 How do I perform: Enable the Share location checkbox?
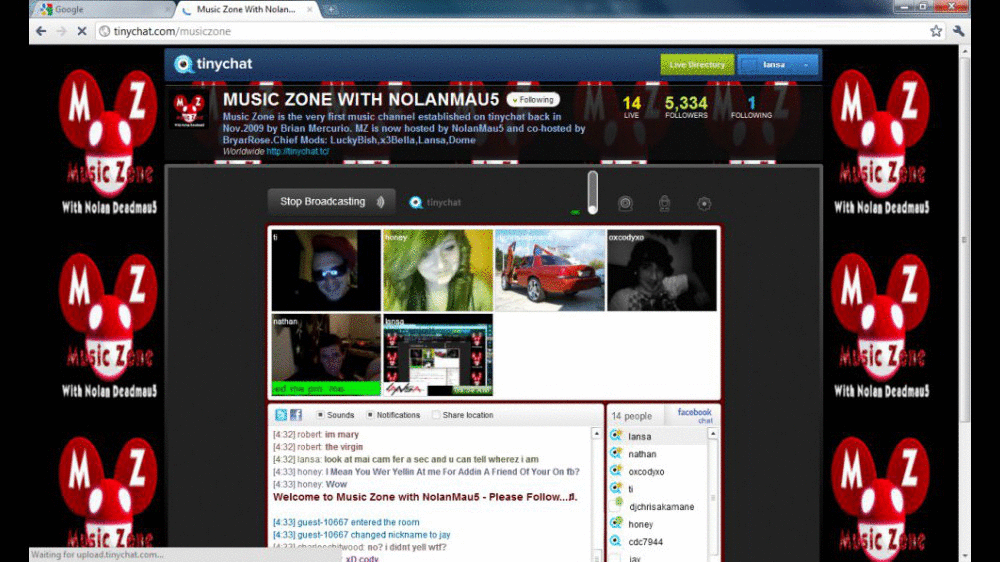pyautogui.click(x=436, y=415)
